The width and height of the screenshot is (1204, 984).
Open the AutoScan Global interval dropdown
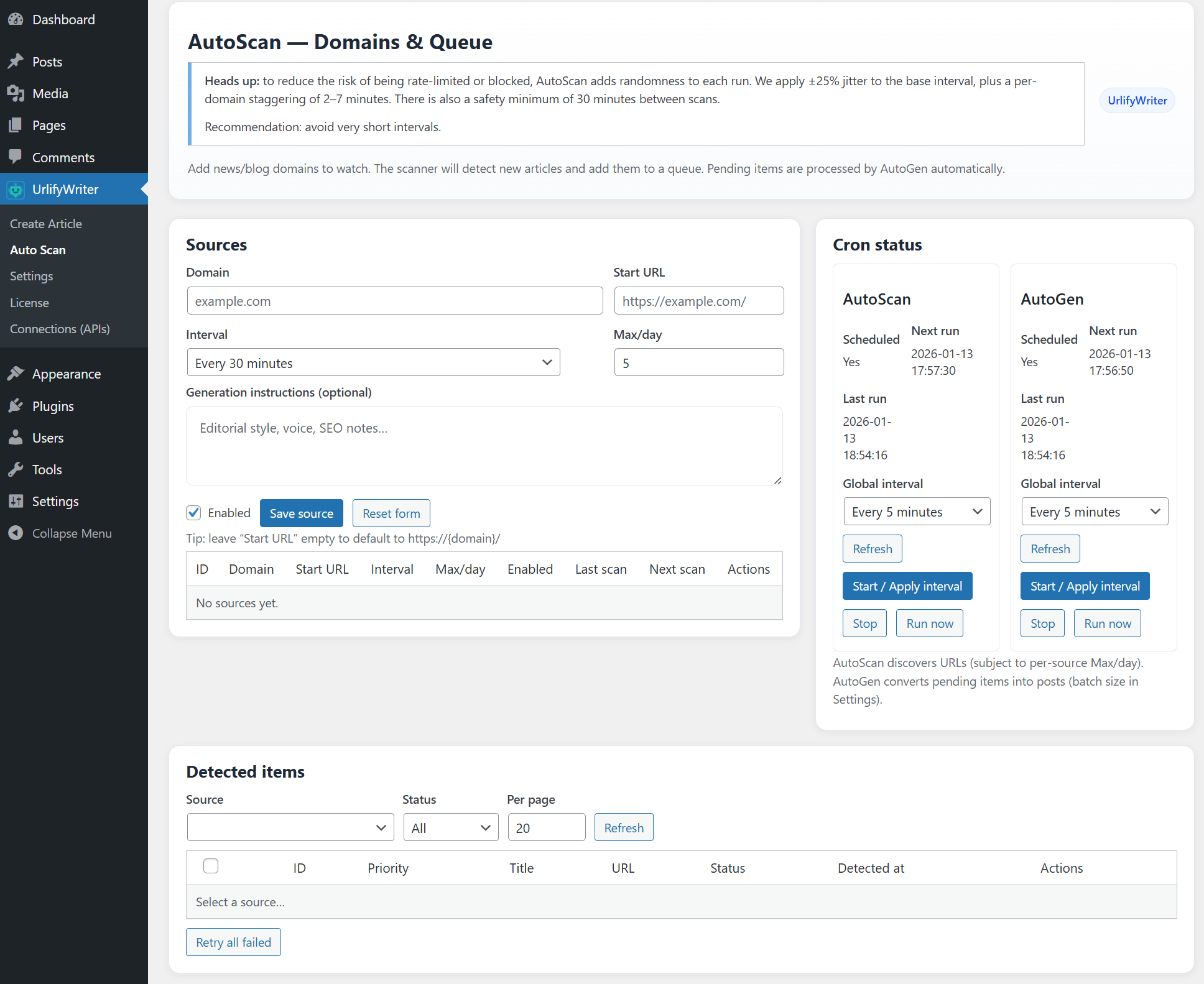[915, 511]
